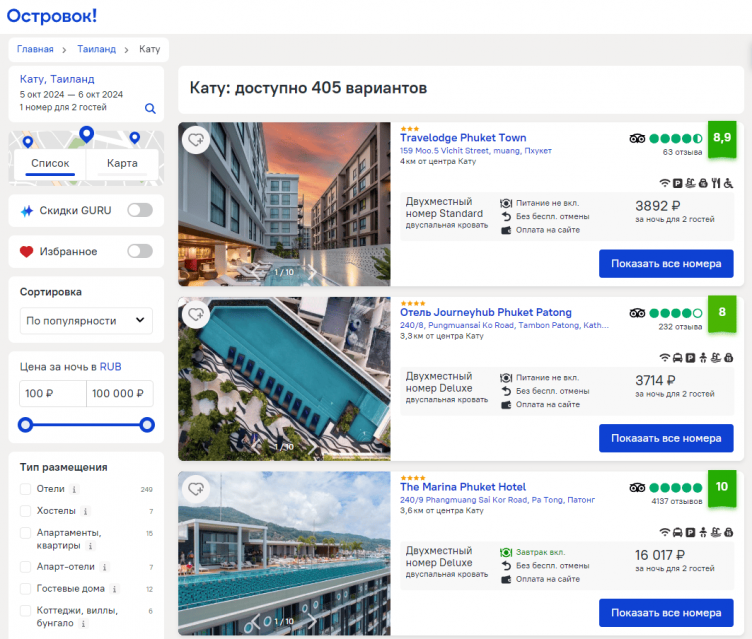
Task: Enable the Скидки GURU toggle
Action: pos(139,210)
